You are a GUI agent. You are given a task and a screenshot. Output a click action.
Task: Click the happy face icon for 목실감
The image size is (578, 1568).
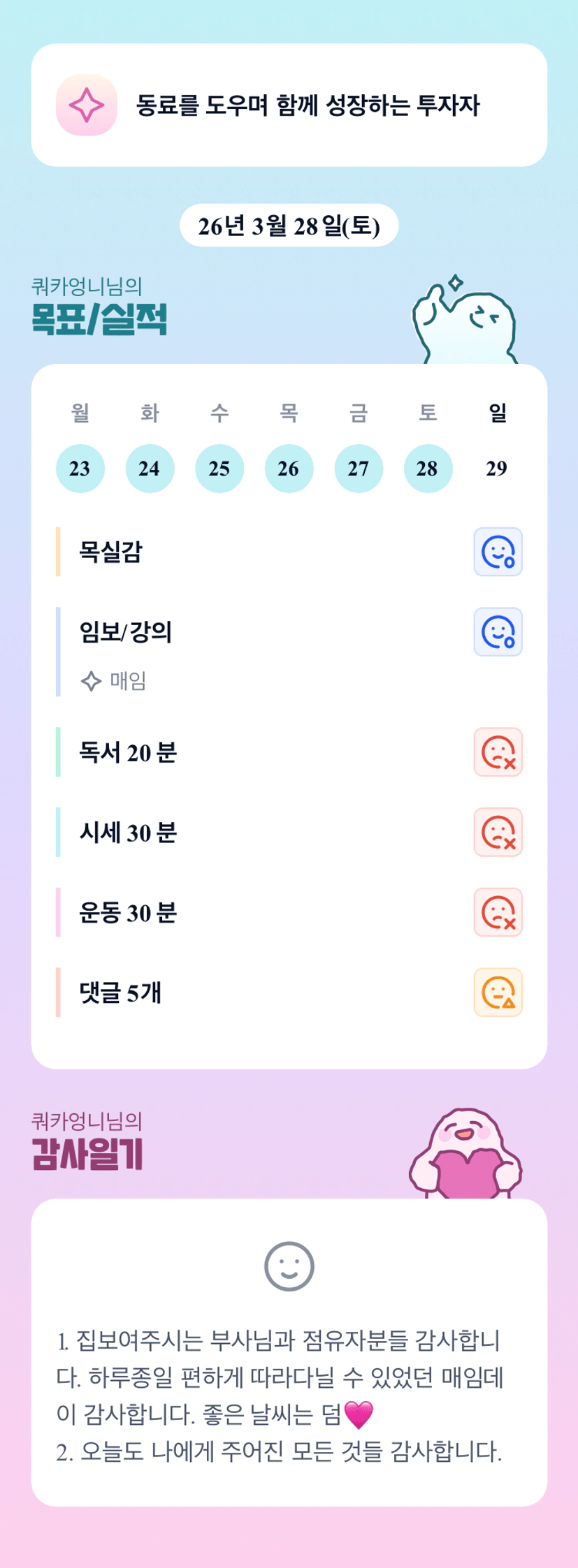(498, 552)
